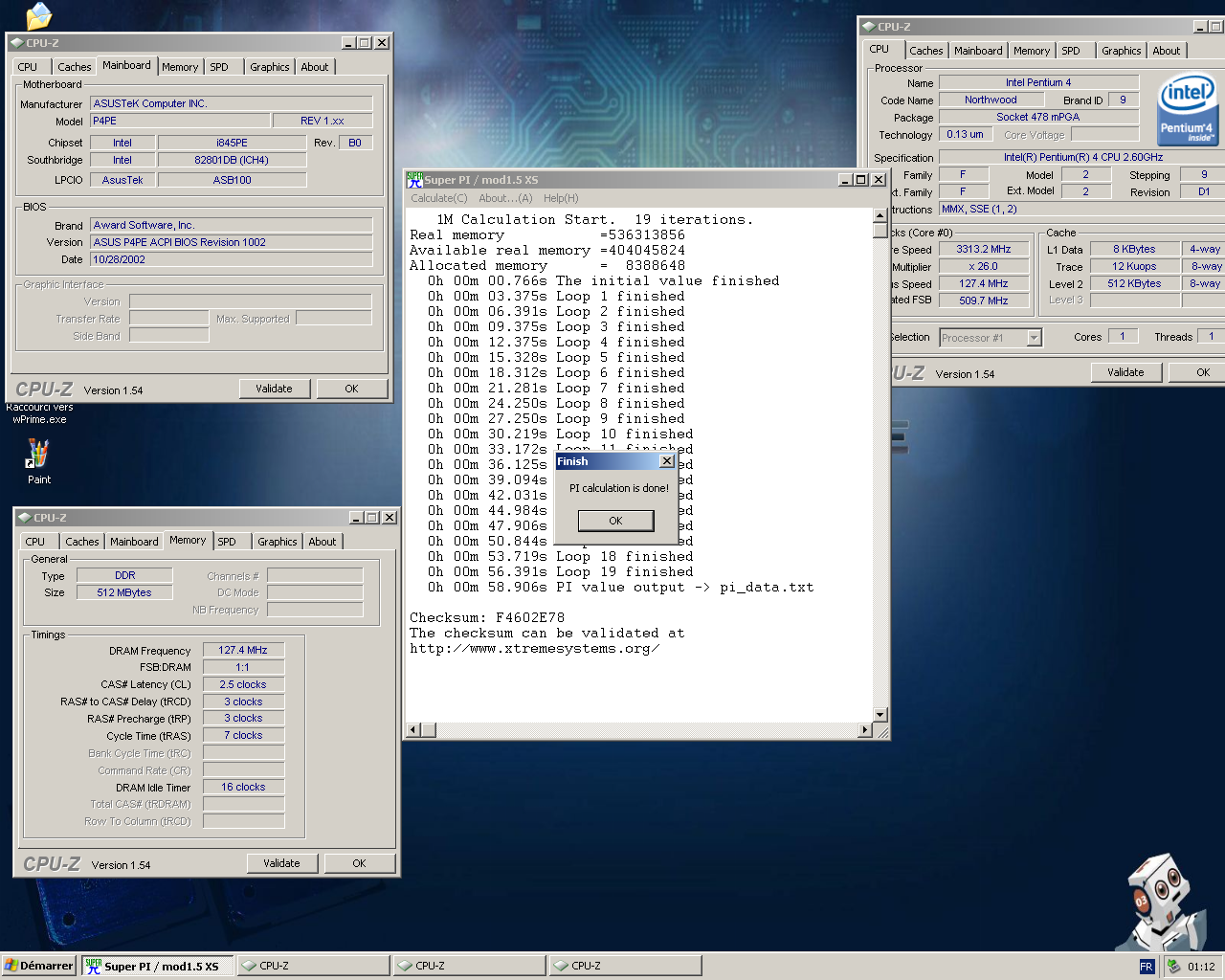Image resolution: width=1225 pixels, height=980 pixels.
Task: Switch to Super PI taskbar button
Action: coord(157,966)
